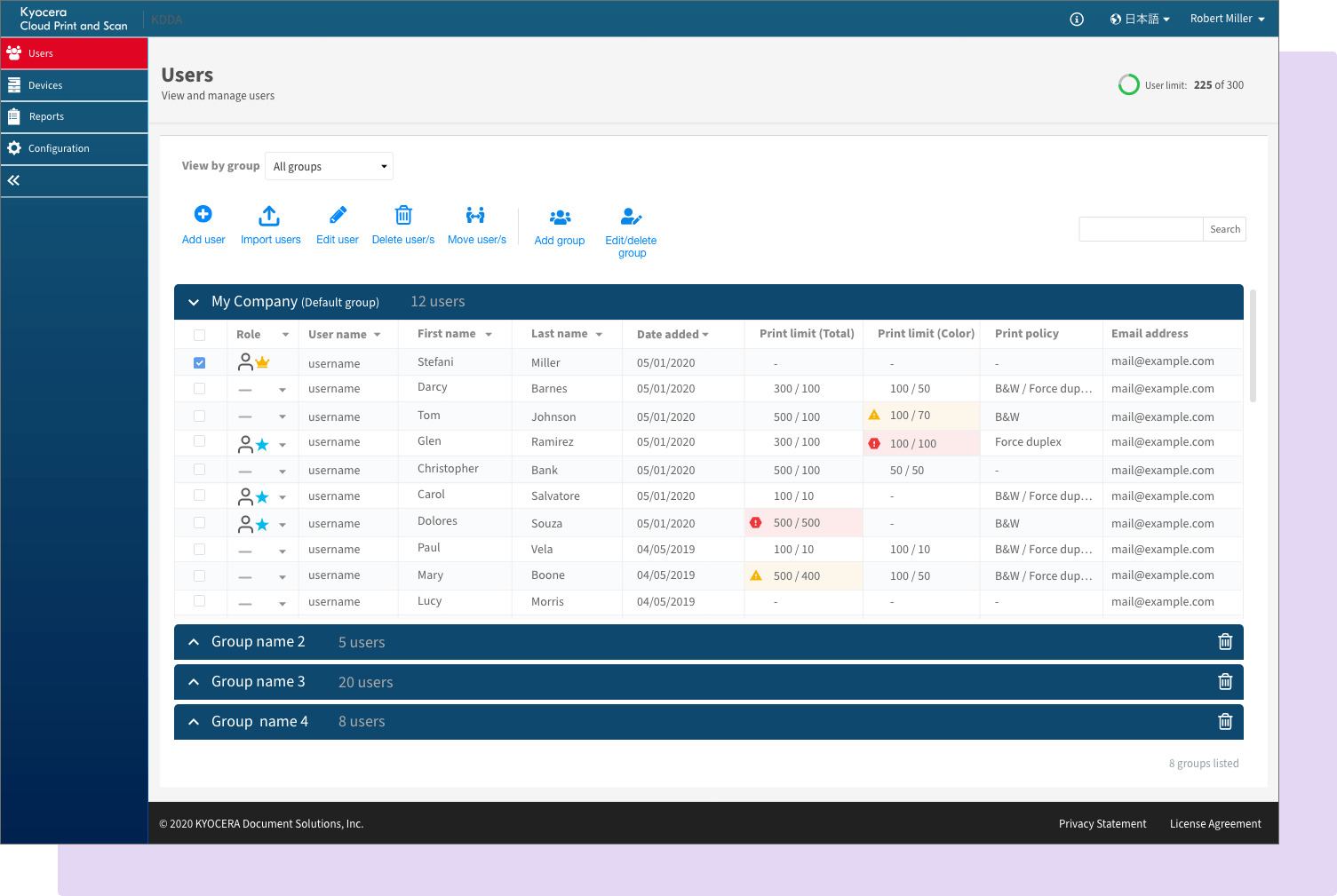This screenshot has width=1337, height=896.
Task: Open Configuration in the sidebar
Action: tap(75, 148)
